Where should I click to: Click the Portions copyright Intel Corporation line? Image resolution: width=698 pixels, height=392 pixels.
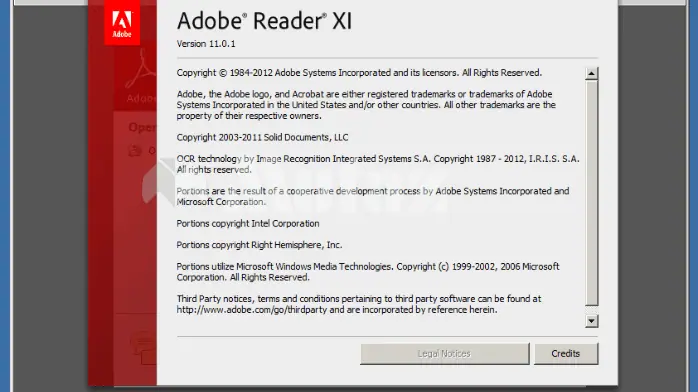click(248, 223)
